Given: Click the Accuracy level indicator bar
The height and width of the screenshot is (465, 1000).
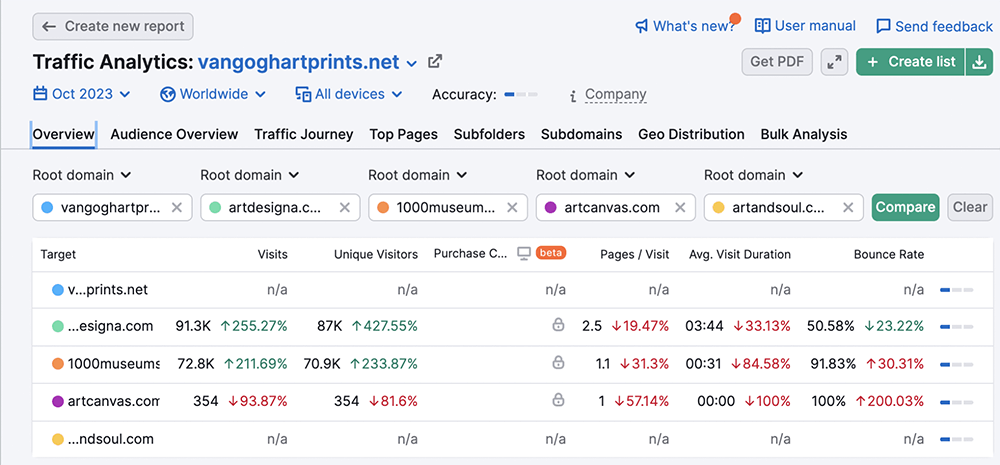Looking at the screenshot, I should click(x=521, y=94).
